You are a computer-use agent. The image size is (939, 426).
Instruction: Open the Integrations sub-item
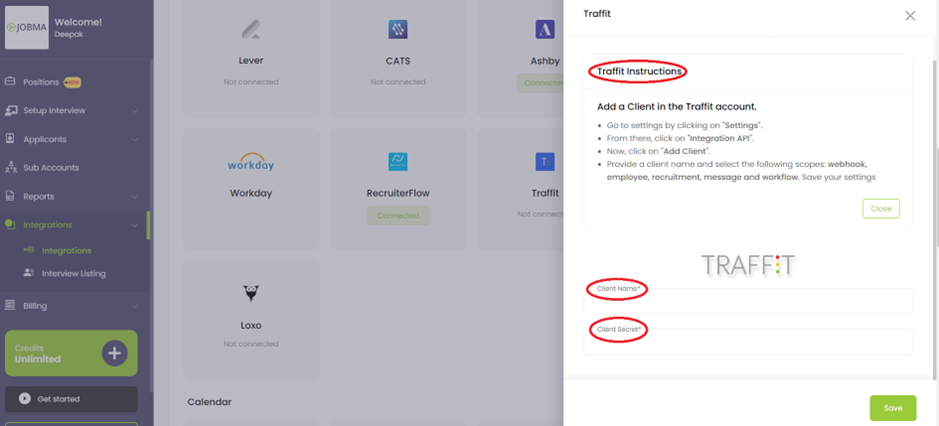coord(66,250)
